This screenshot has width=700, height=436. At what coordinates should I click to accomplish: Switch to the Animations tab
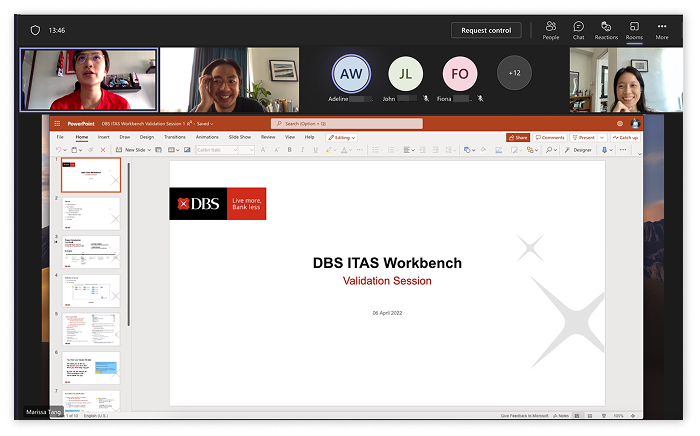(x=207, y=137)
